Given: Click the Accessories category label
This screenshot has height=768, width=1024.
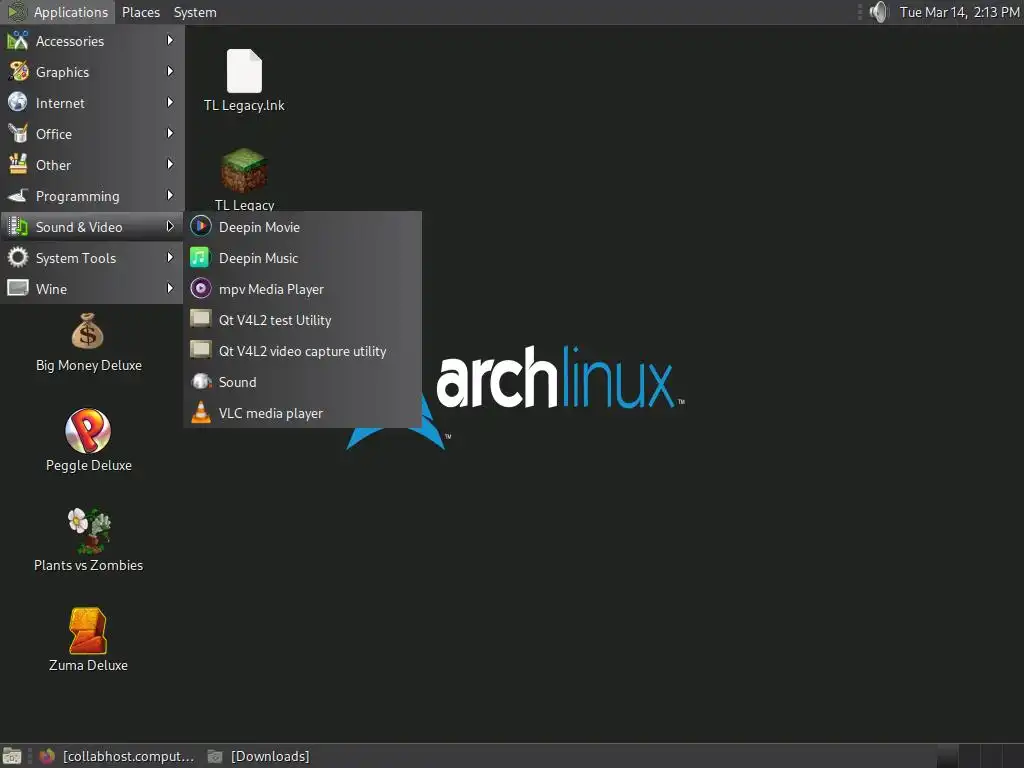Looking at the screenshot, I should tap(70, 41).
